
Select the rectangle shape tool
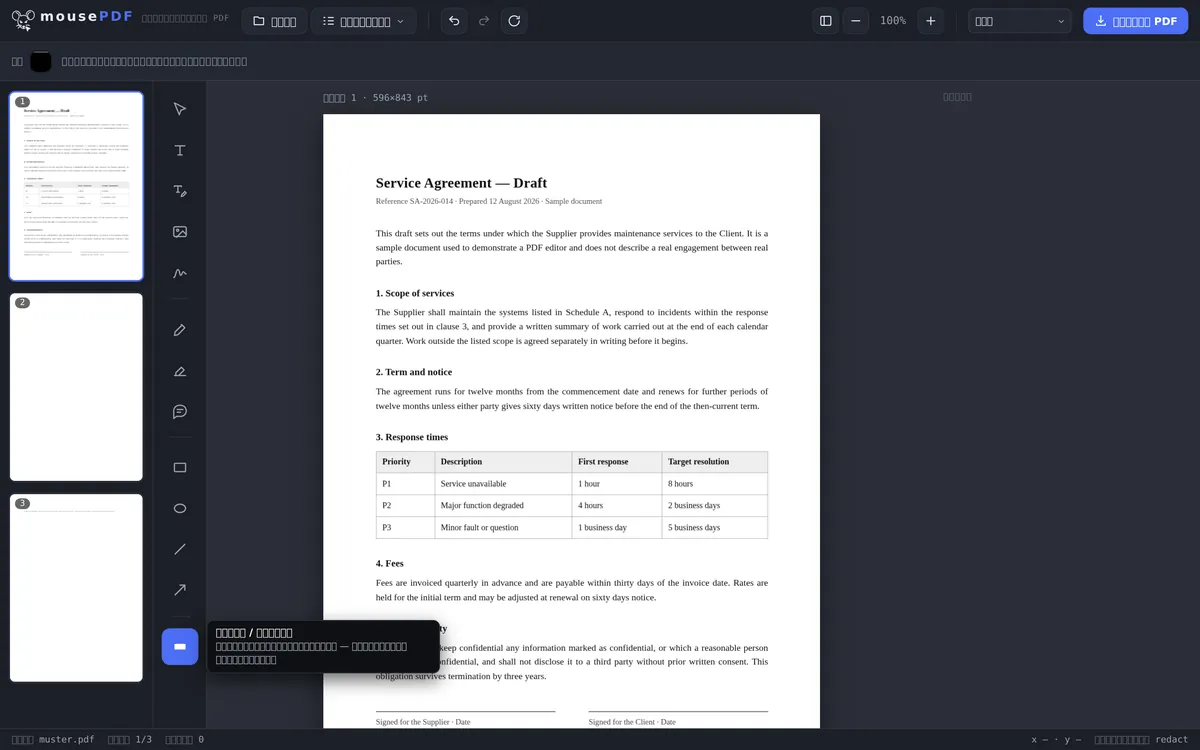pyautogui.click(x=180, y=468)
